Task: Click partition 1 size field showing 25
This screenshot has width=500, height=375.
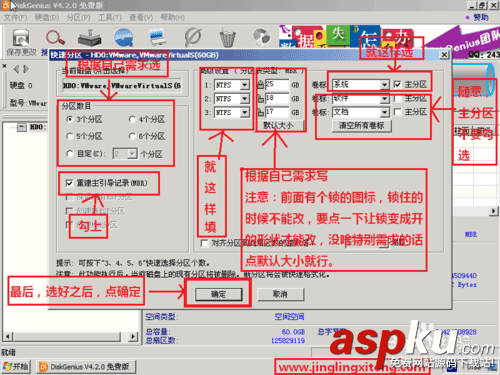Action: 277,85
